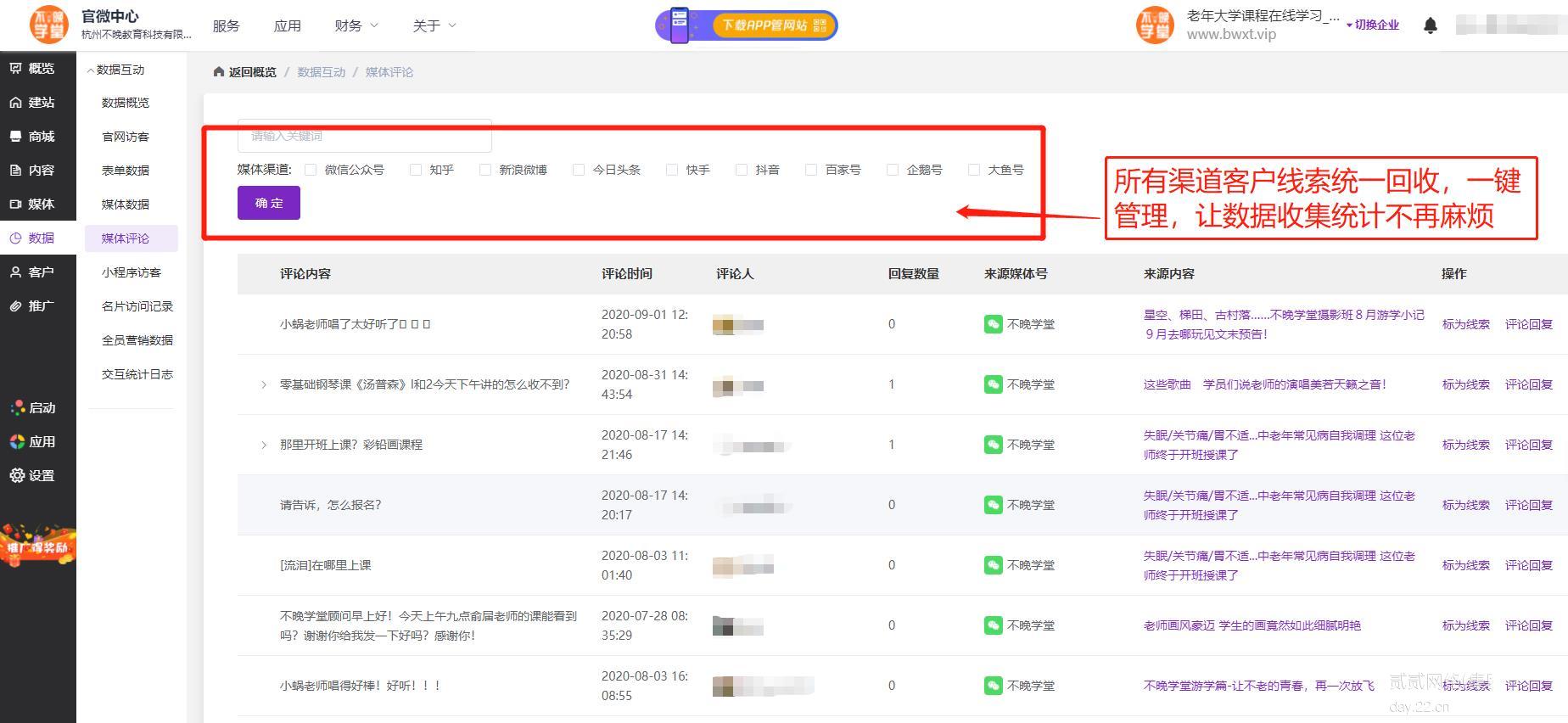Go to 客户 customers sidebar icon
1568x723 pixels.
(x=16, y=272)
